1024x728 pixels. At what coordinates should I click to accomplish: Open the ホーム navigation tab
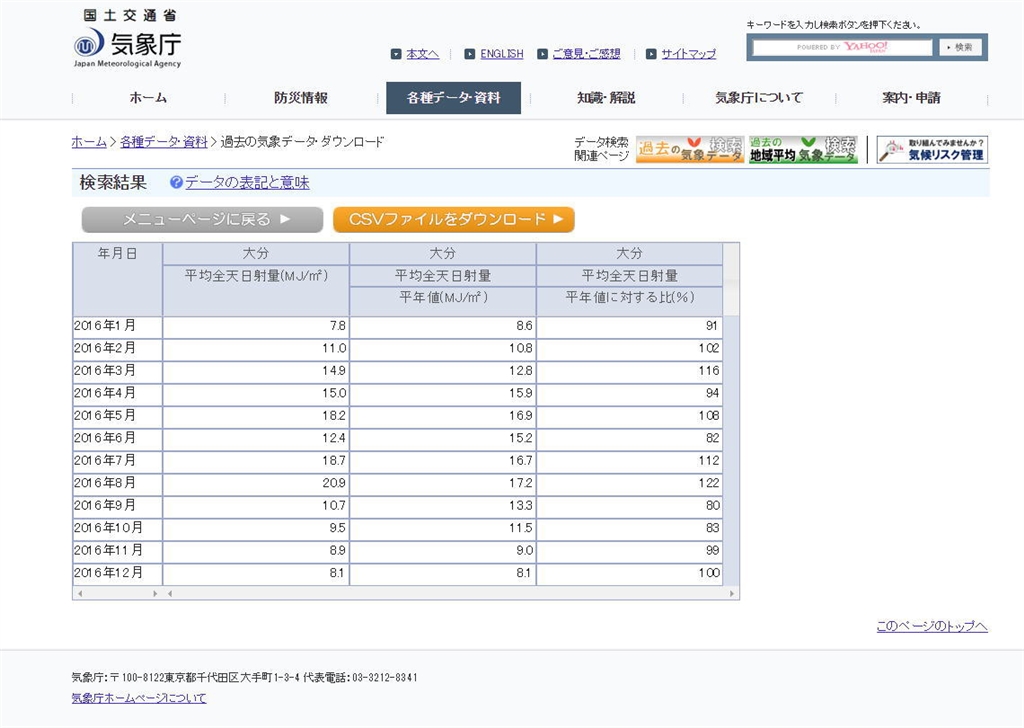pyautogui.click(x=148, y=98)
